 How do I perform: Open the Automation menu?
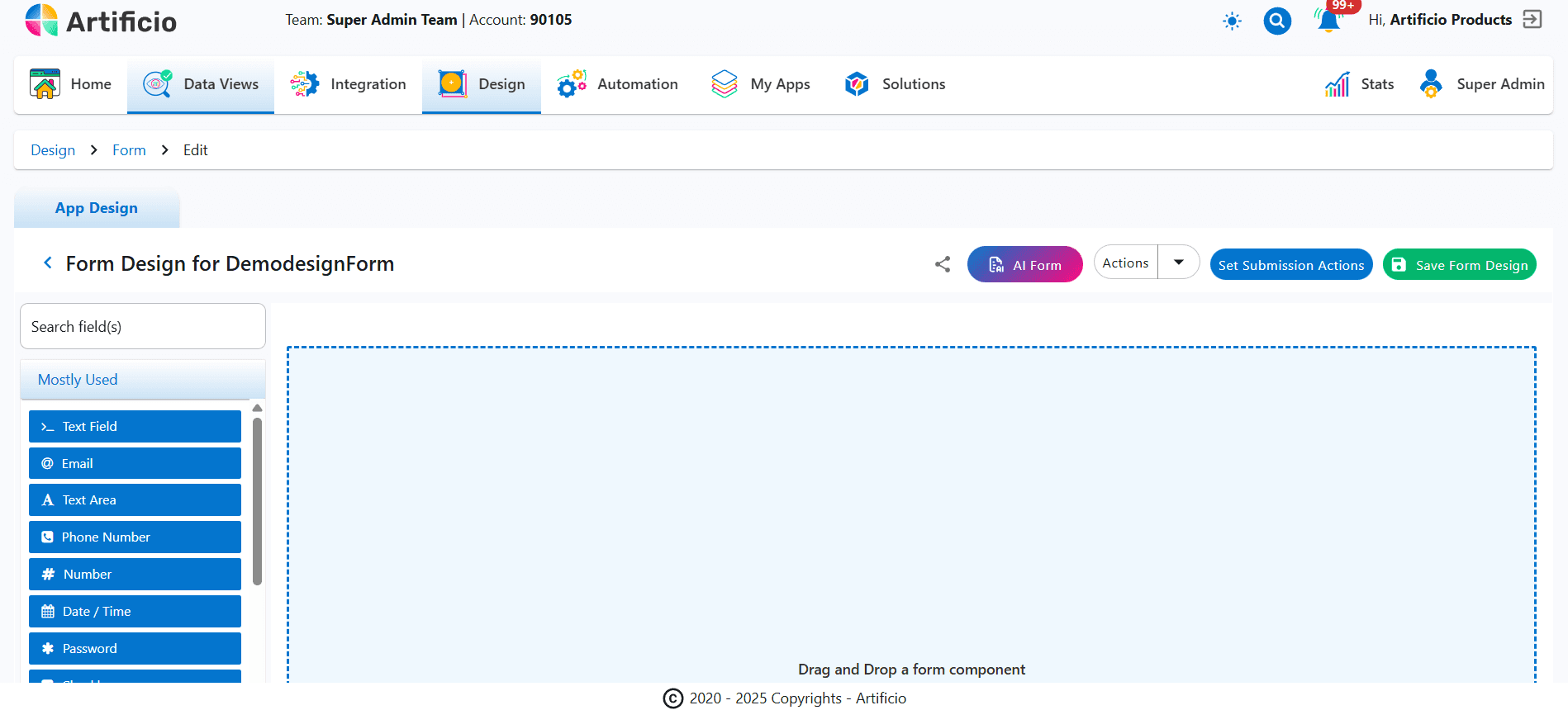point(617,84)
